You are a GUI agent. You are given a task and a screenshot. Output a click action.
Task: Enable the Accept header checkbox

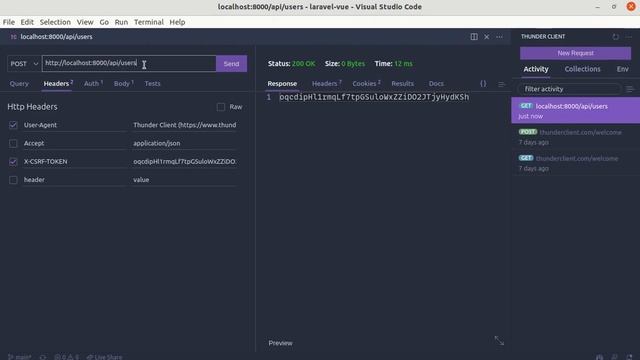[x=13, y=143]
